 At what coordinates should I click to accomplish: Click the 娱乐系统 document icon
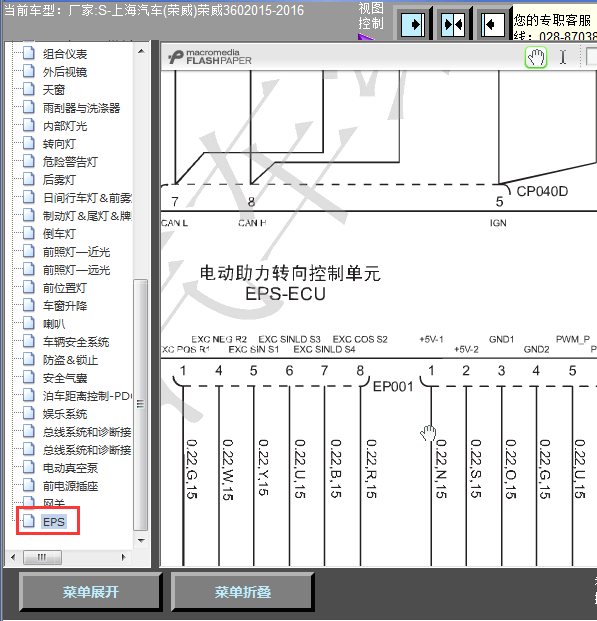click(29, 413)
